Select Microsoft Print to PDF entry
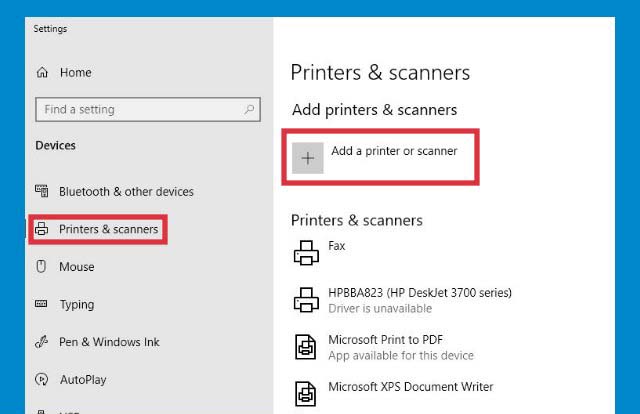 coord(385,340)
